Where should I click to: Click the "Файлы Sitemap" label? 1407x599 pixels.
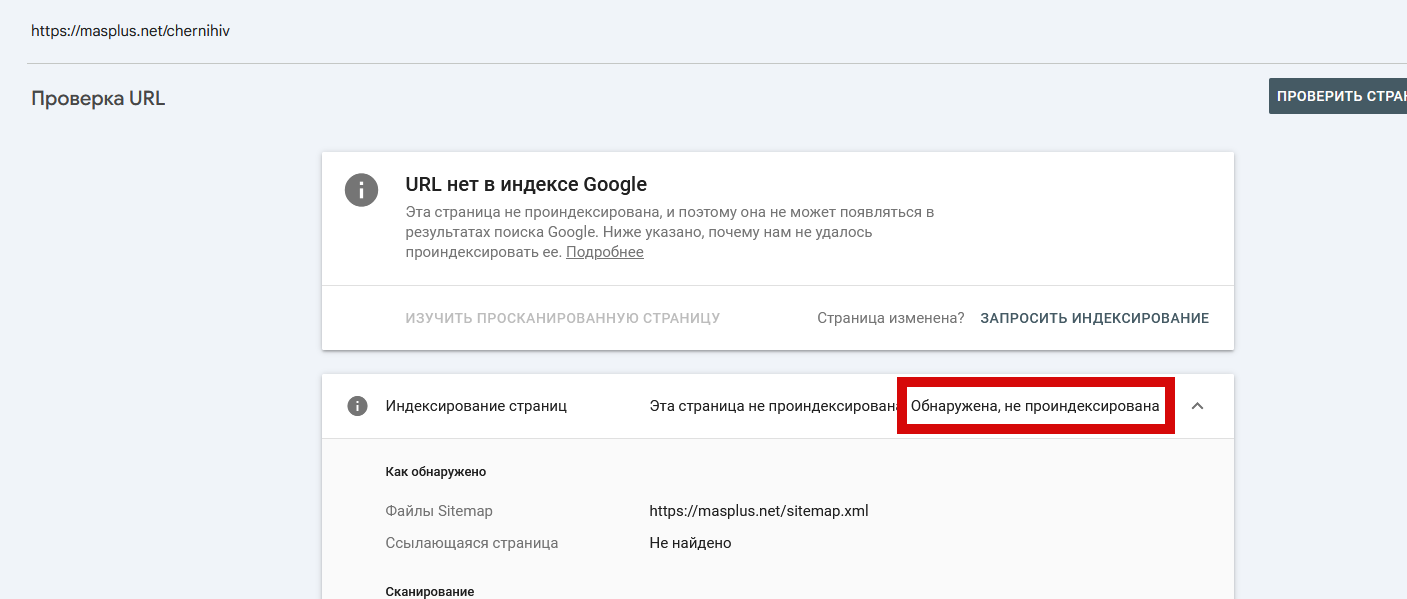pyautogui.click(x=438, y=511)
